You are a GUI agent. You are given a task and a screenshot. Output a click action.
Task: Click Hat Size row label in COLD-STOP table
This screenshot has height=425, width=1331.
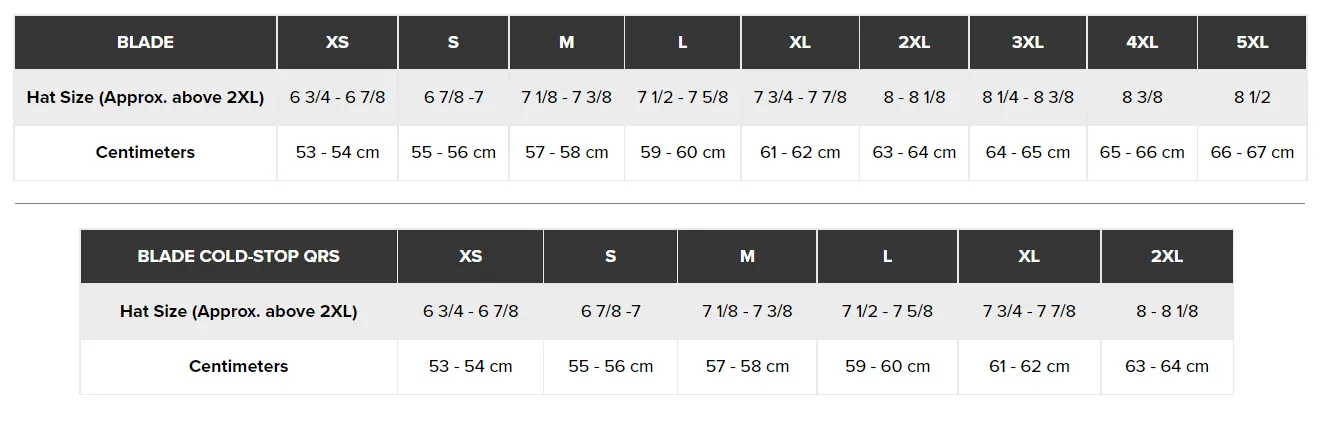(239, 311)
